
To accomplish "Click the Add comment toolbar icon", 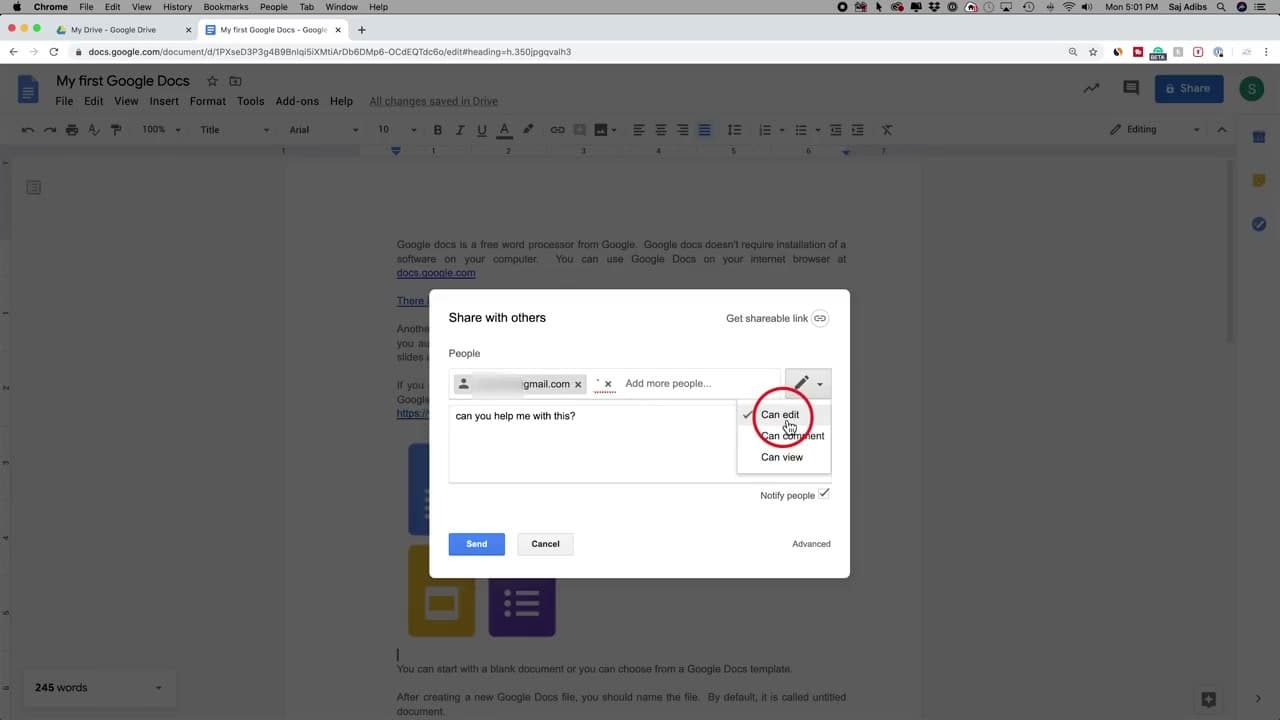I will tap(579, 130).
